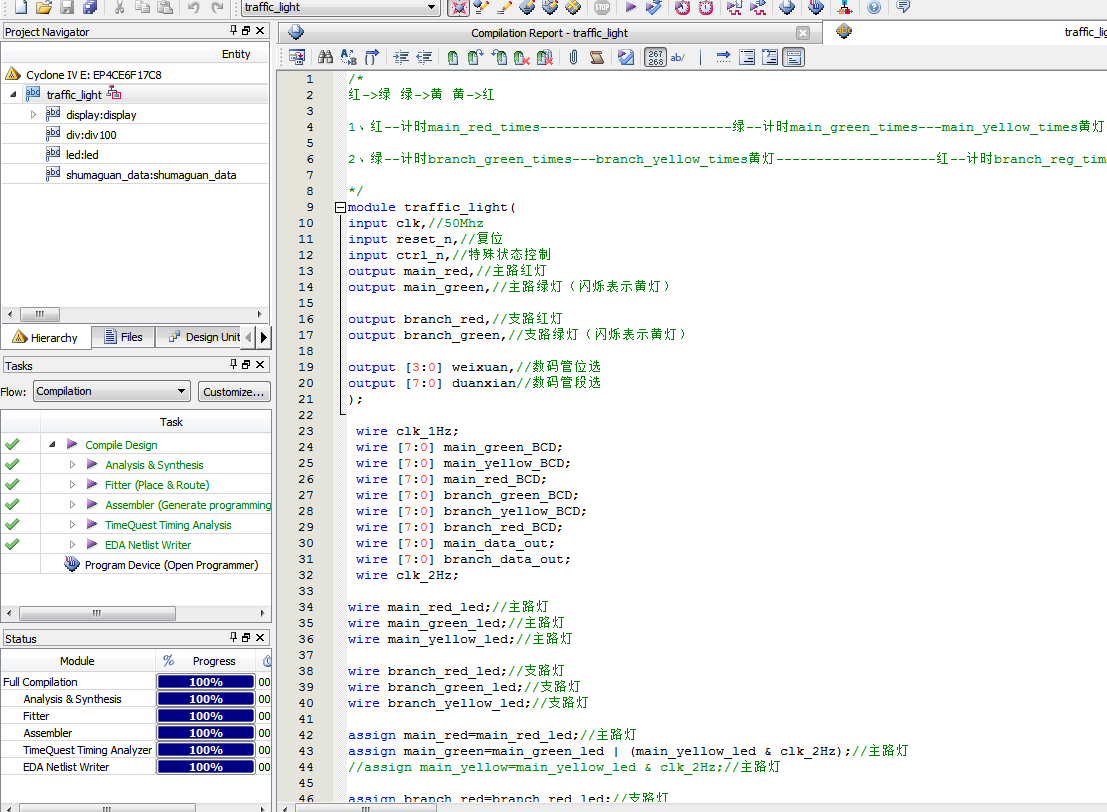Image resolution: width=1107 pixels, height=812 pixels.
Task: Click the Undo arrow icon
Action: click(193, 7)
